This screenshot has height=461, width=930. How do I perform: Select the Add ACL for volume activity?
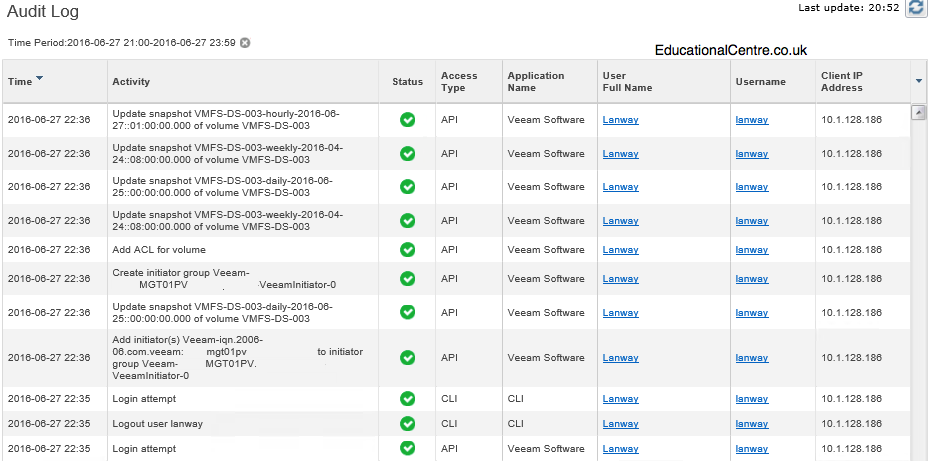159,250
